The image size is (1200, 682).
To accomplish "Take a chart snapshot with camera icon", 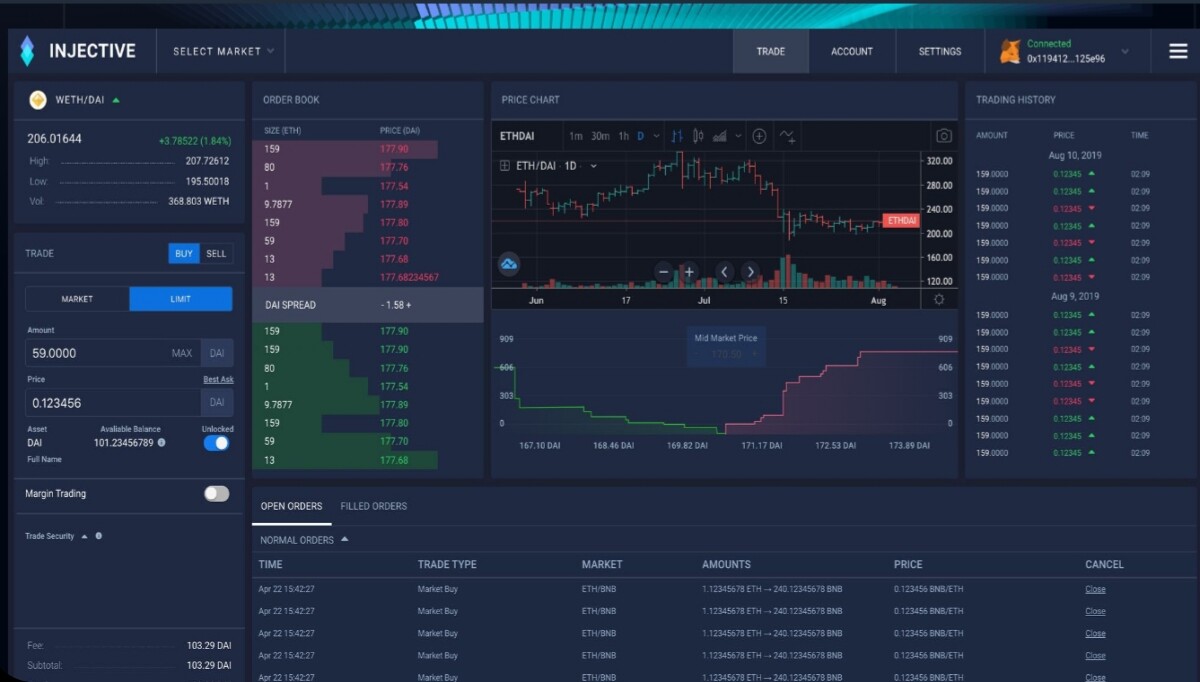I will [x=943, y=136].
